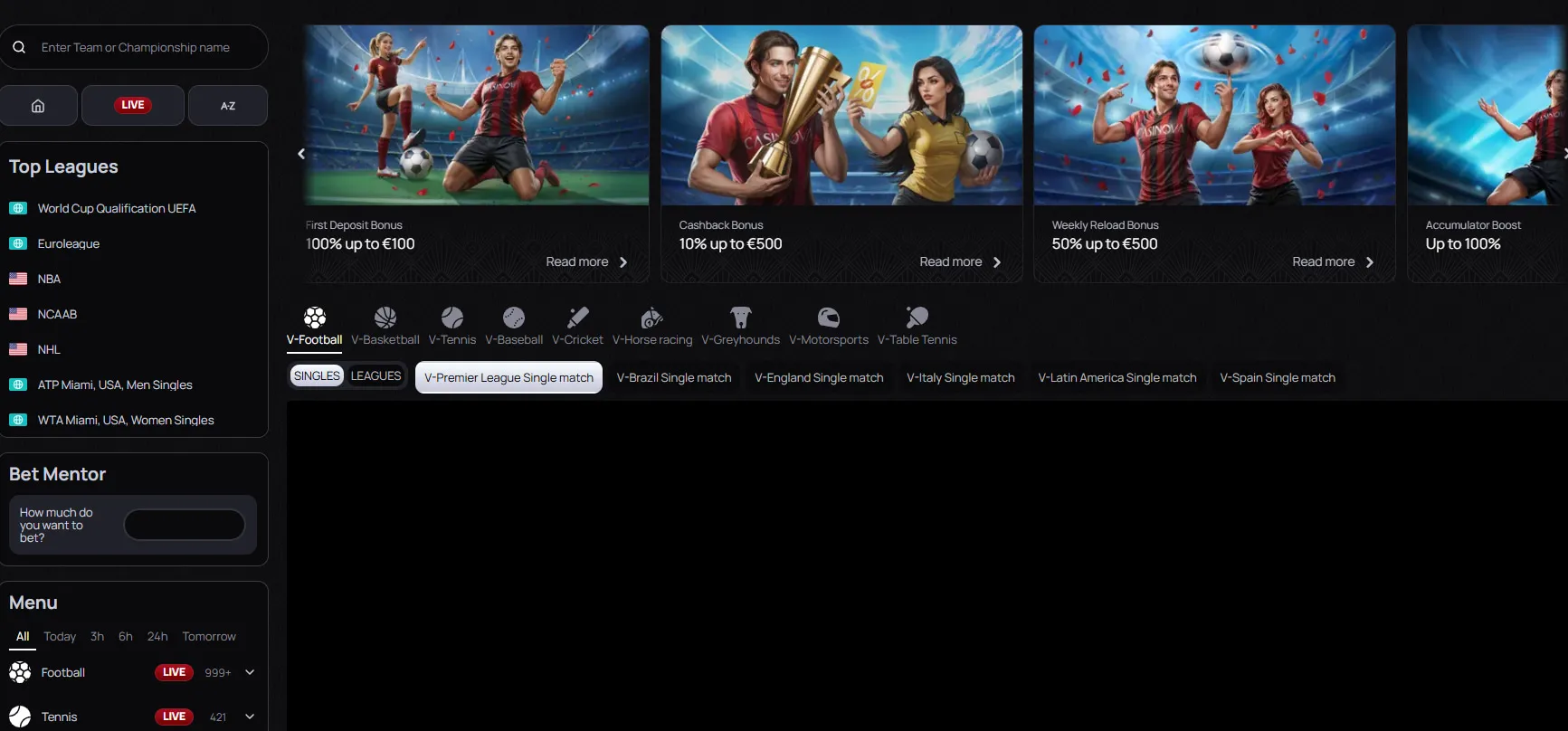Expand the Tennis menu chevron

point(250,717)
